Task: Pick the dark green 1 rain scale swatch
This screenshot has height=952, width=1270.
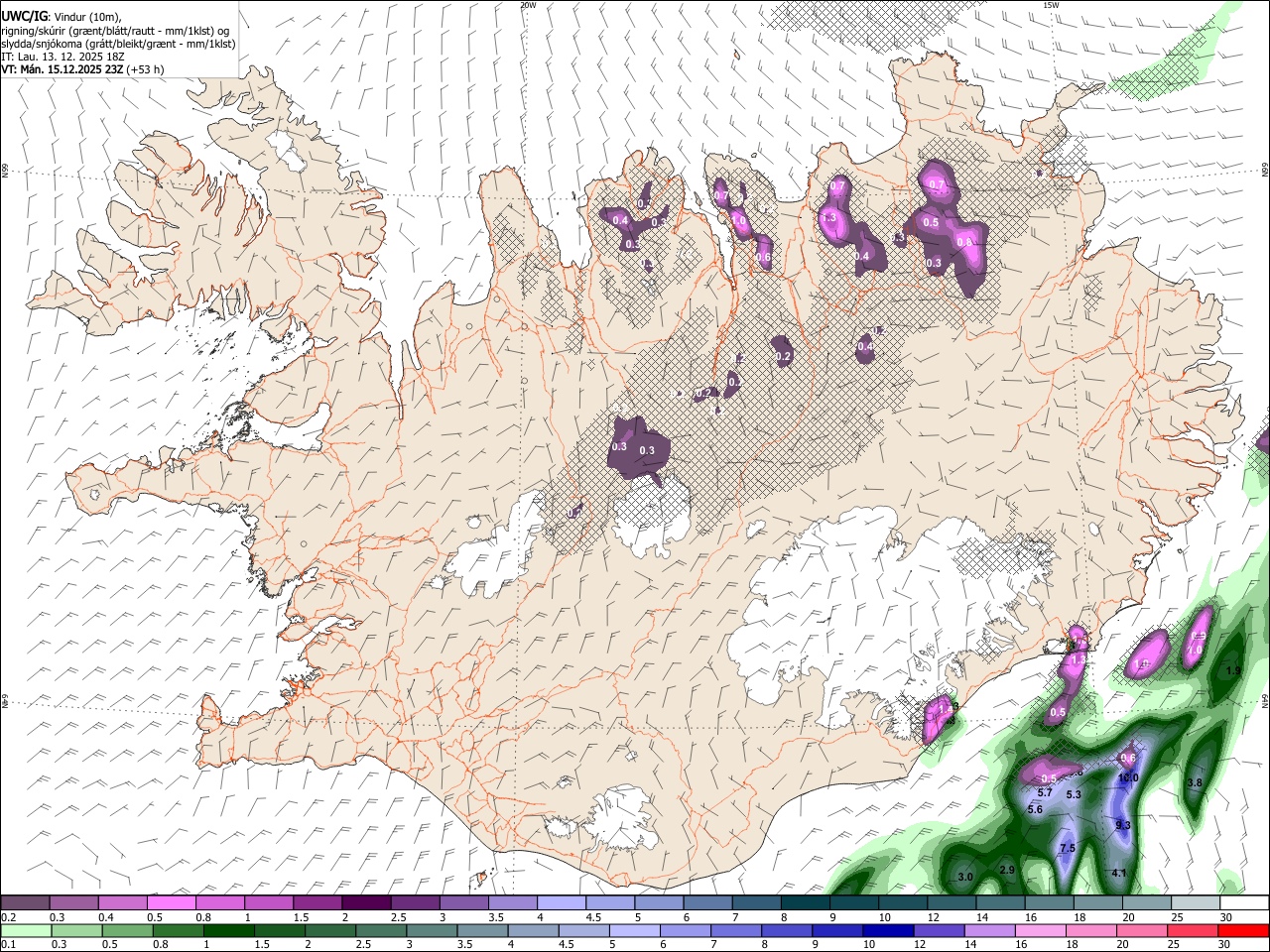Action: (228, 930)
